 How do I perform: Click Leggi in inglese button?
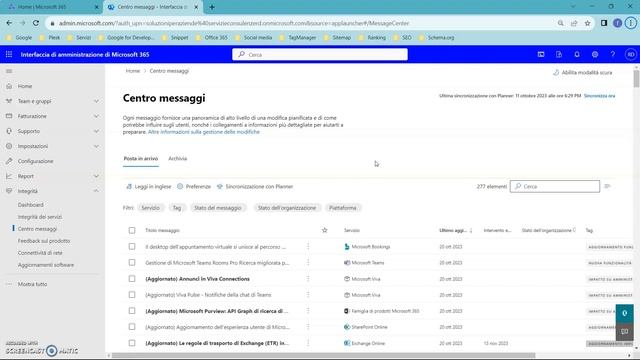149,186
